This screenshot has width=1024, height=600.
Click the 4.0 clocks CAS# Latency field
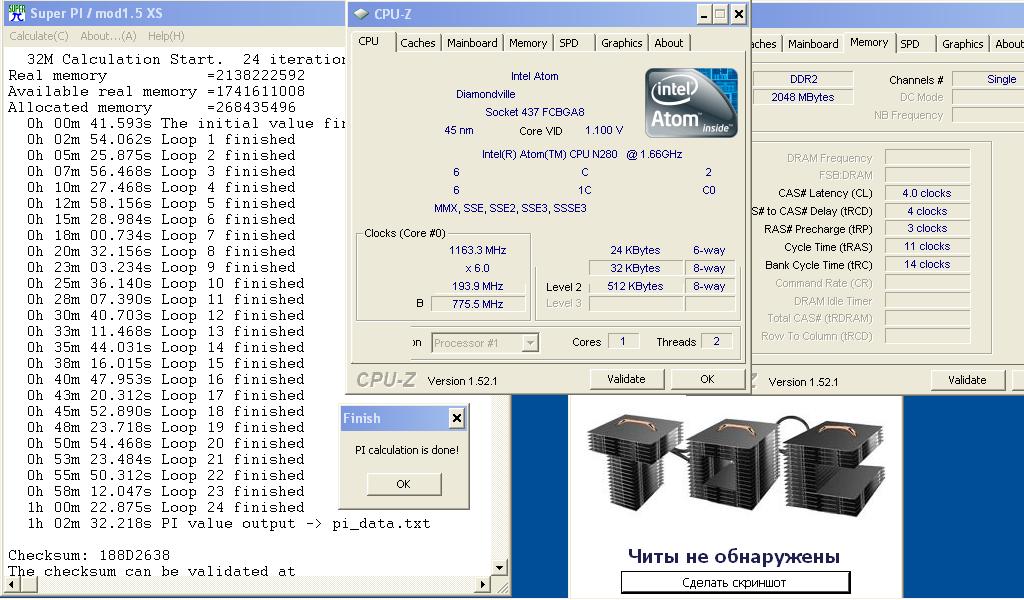pyautogui.click(x=927, y=193)
